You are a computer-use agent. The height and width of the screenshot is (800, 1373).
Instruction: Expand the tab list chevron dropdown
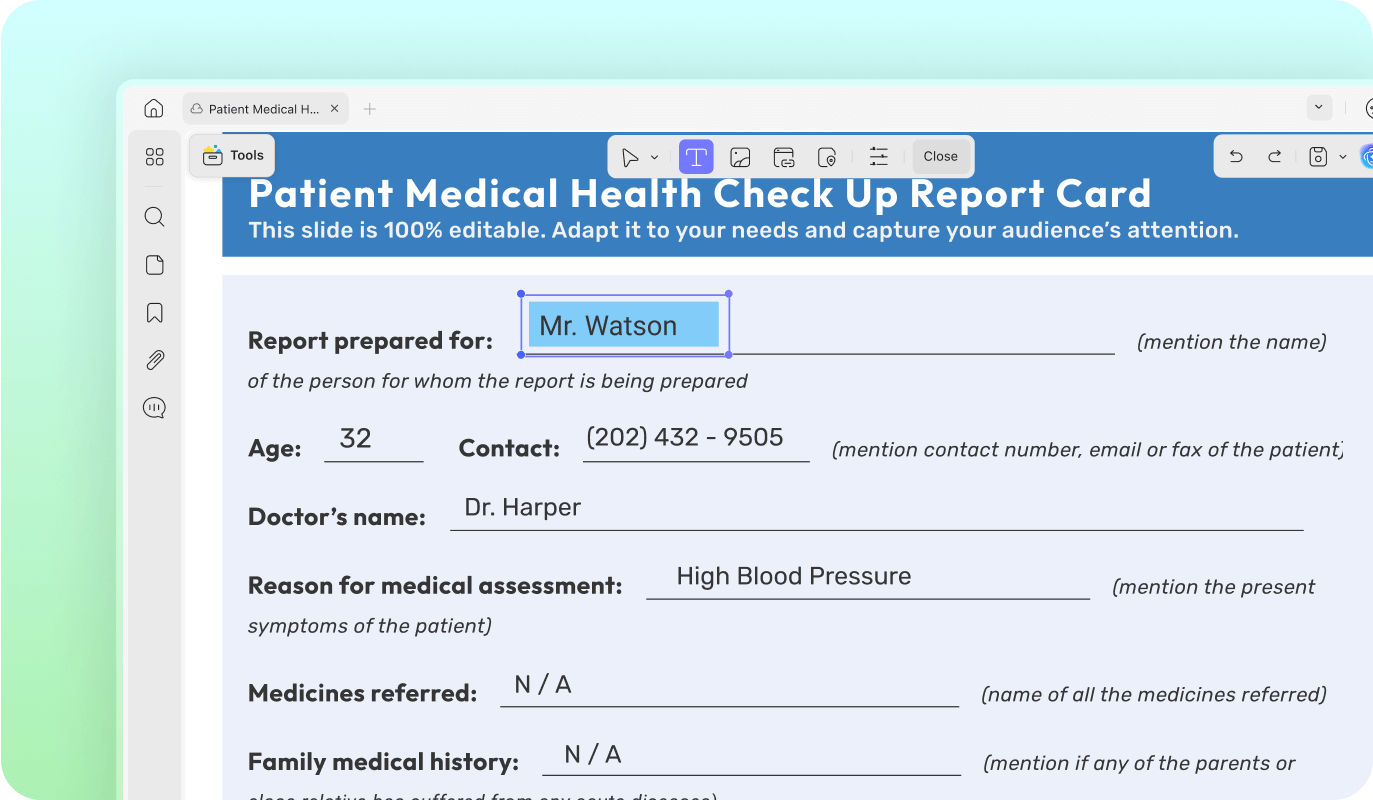click(1319, 107)
